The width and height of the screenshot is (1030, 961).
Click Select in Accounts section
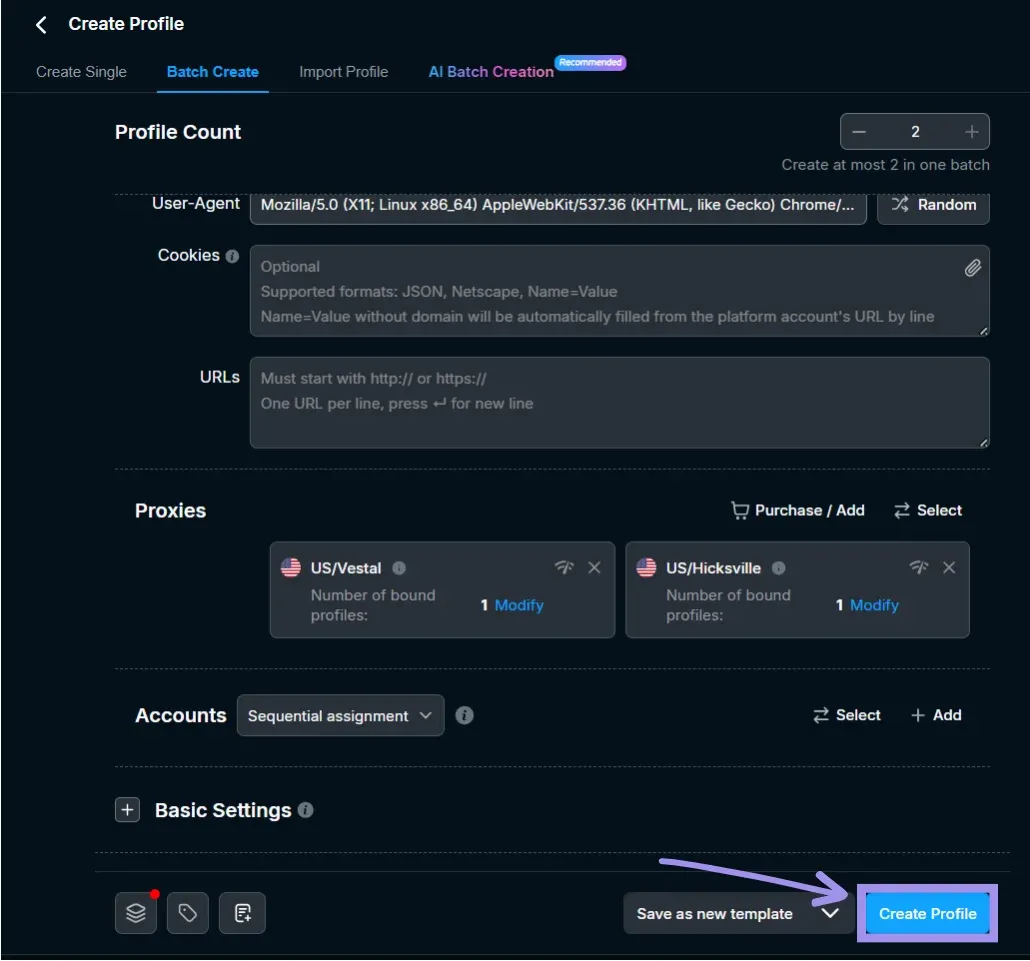[847, 715]
